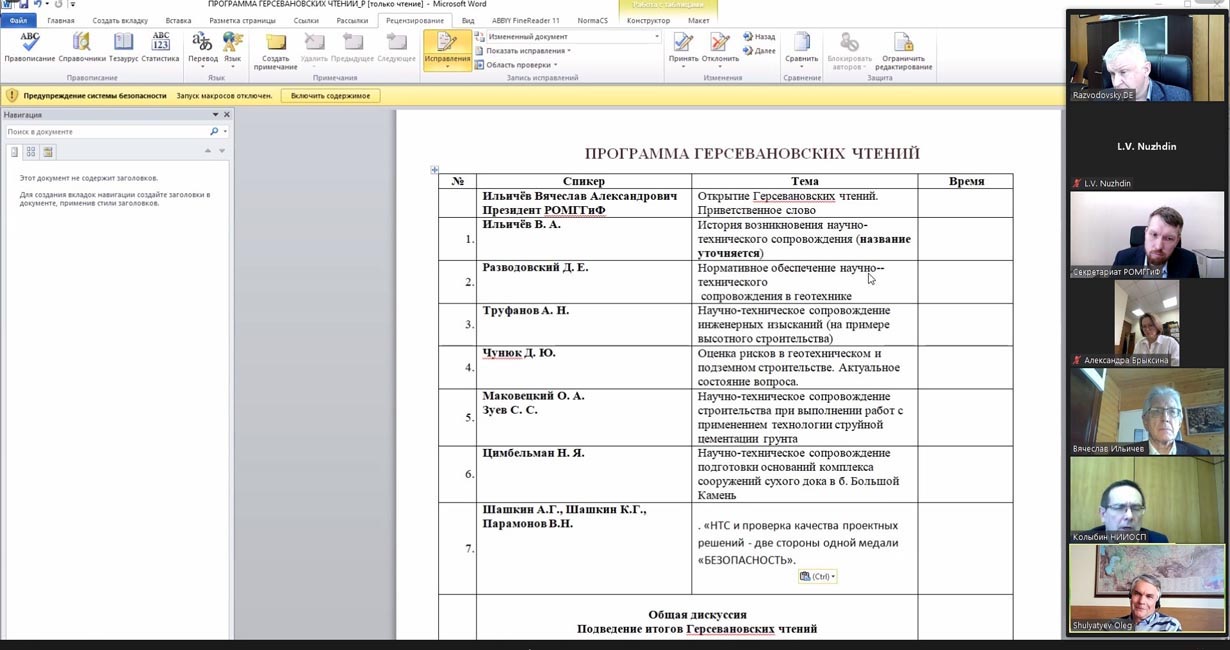Image resolution: width=1230 pixels, height=650 pixels.
Task: Switch to the Главная ribbon tab
Action: point(61,20)
